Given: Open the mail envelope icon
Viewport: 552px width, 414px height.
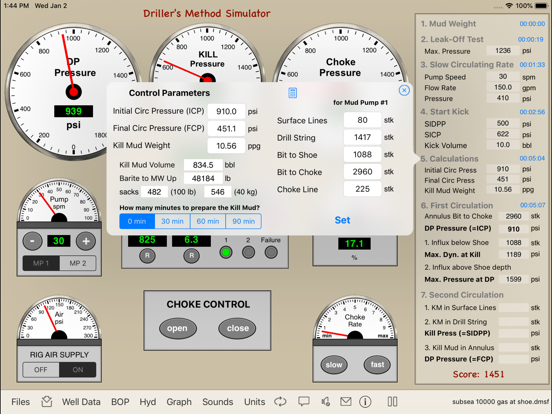Looking at the screenshot, I should click(x=346, y=401).
